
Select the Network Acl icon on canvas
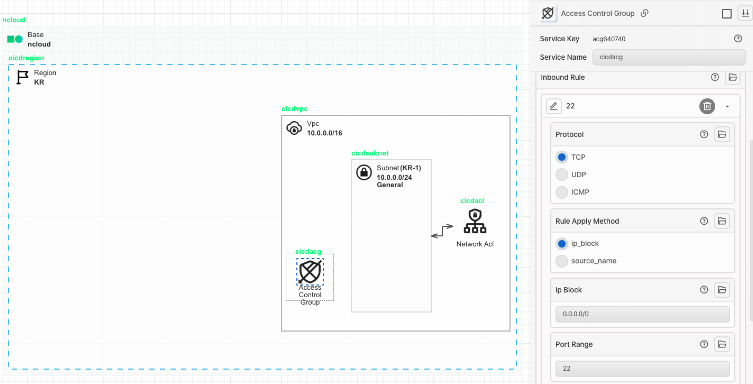(x=475, y=221)
